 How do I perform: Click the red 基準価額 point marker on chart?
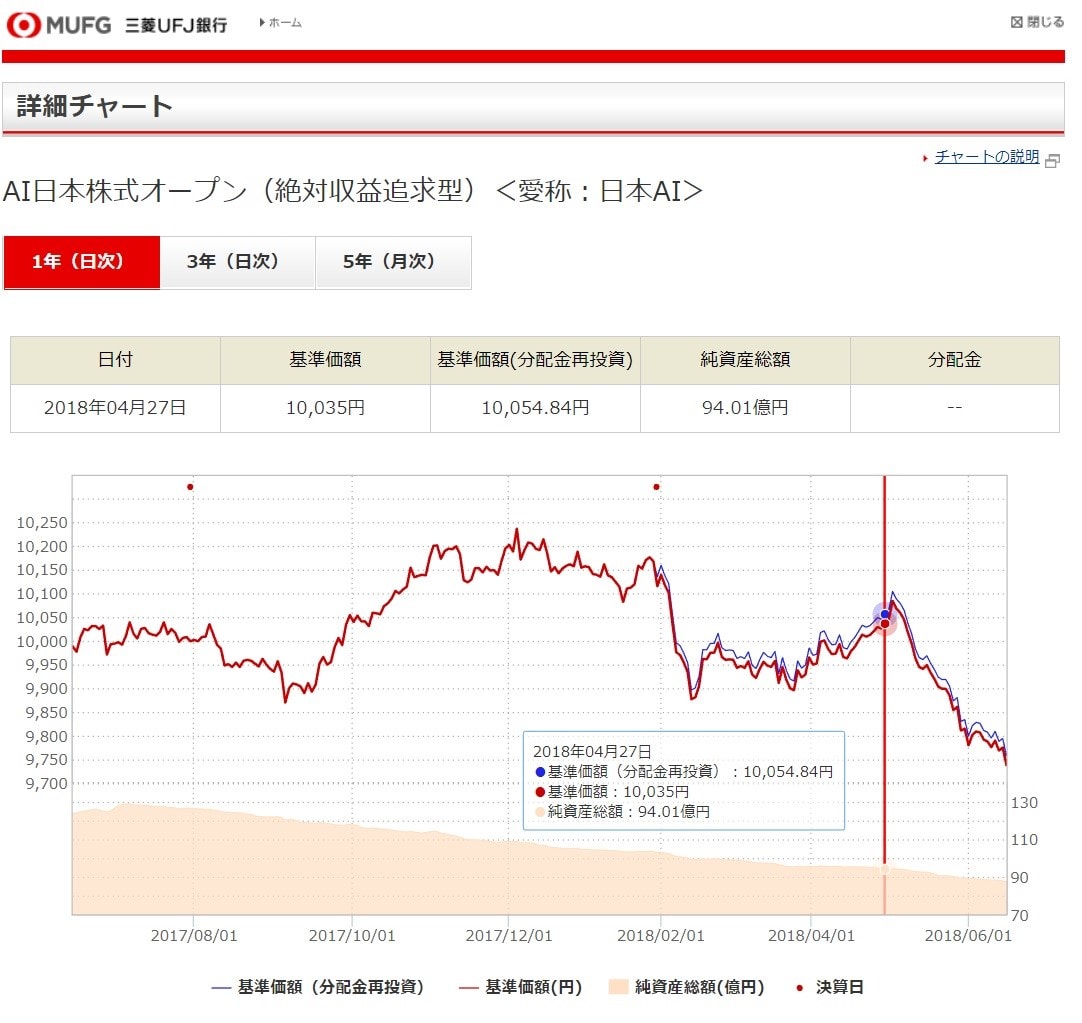pyautogui.click(x=884, y=625)
